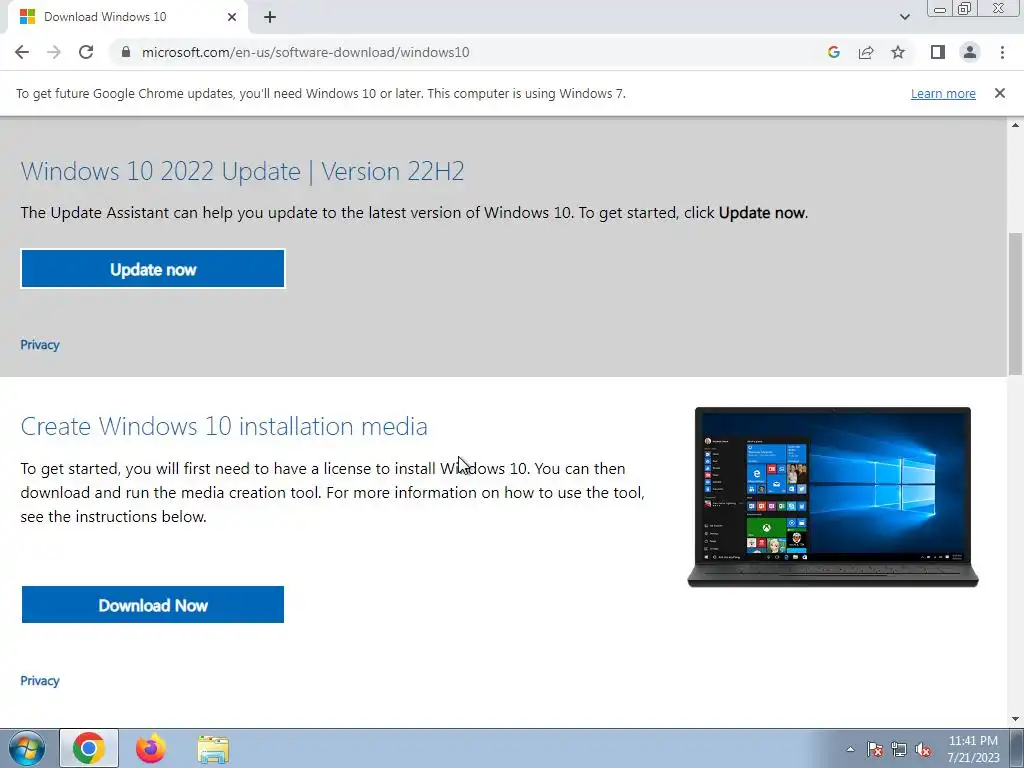Open Privacy link under Update now
The width and height of the screenshot is (1024, 768).
[x=40, y=345]
